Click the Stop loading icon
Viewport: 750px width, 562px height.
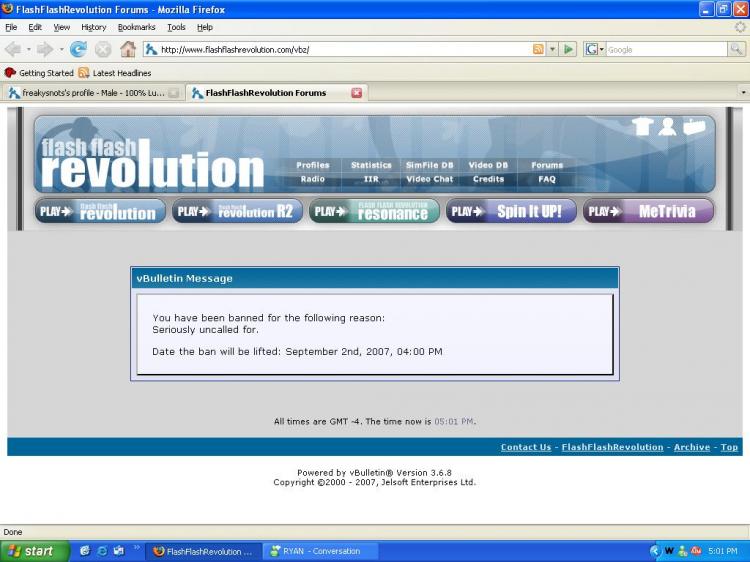102,49
